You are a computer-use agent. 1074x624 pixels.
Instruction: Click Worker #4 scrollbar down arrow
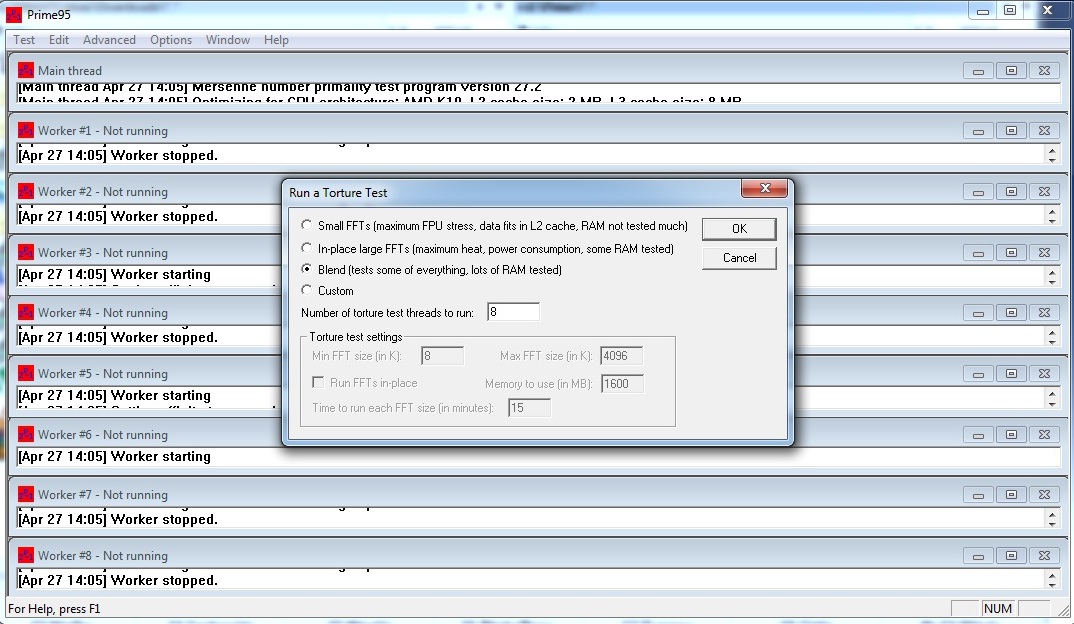point(1052,341)
